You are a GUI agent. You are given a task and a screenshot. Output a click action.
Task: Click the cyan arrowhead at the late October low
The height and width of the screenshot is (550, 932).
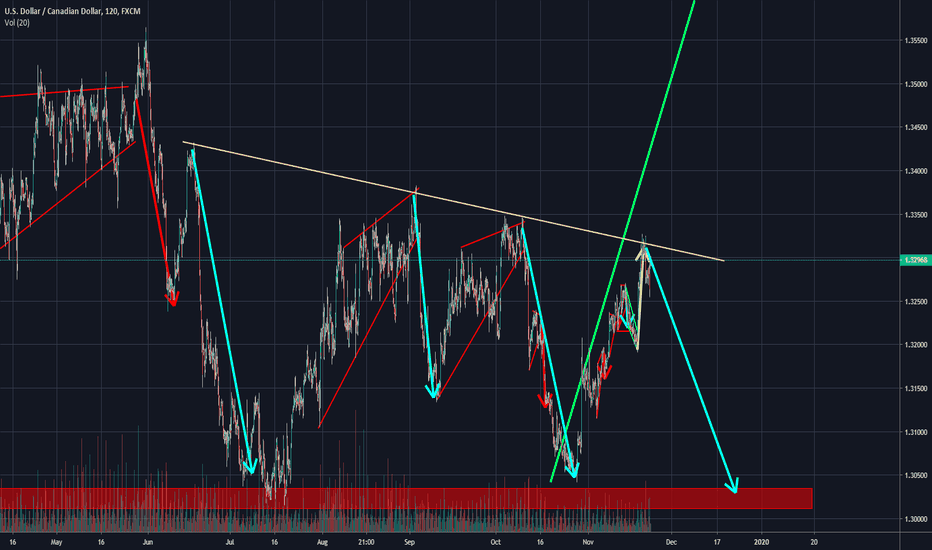click(x=571, y=471)
